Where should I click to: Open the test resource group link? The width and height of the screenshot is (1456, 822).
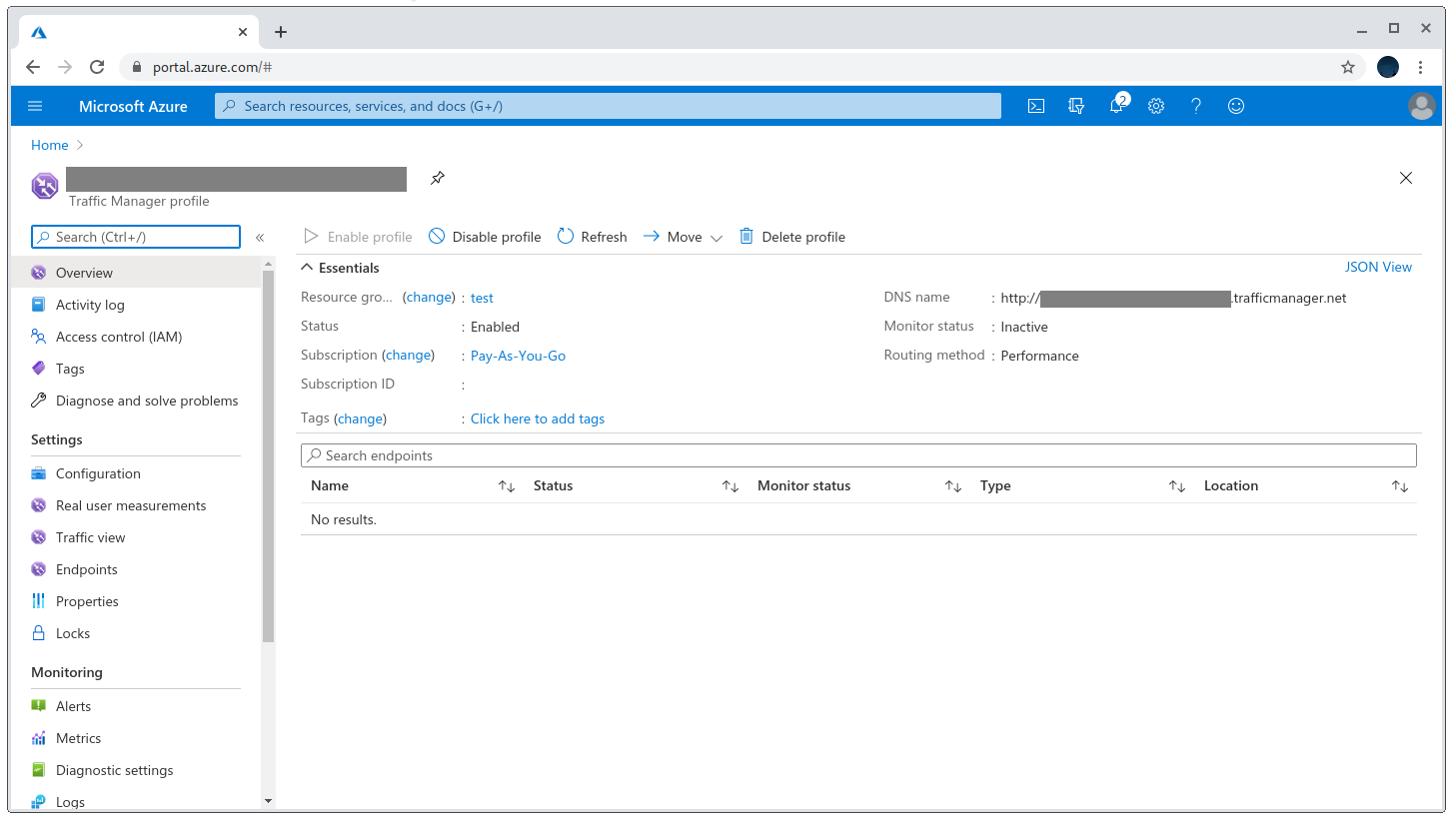click(482, 298)
